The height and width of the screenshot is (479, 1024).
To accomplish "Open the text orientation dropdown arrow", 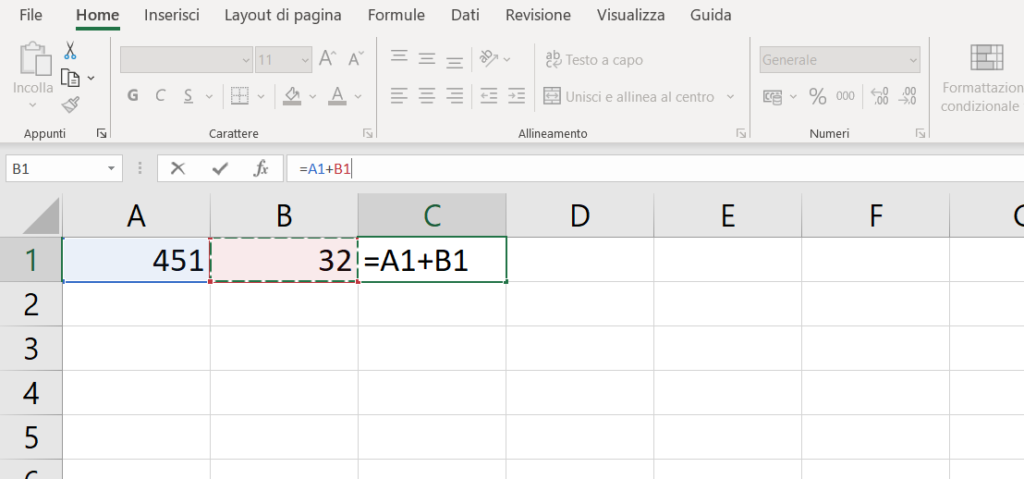I will 507,59.
